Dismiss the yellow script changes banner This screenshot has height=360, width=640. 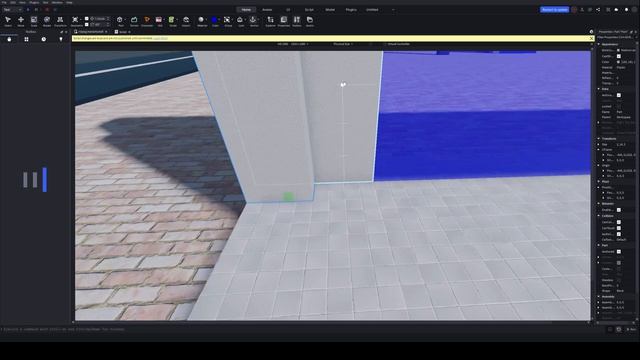click(591, 38)
